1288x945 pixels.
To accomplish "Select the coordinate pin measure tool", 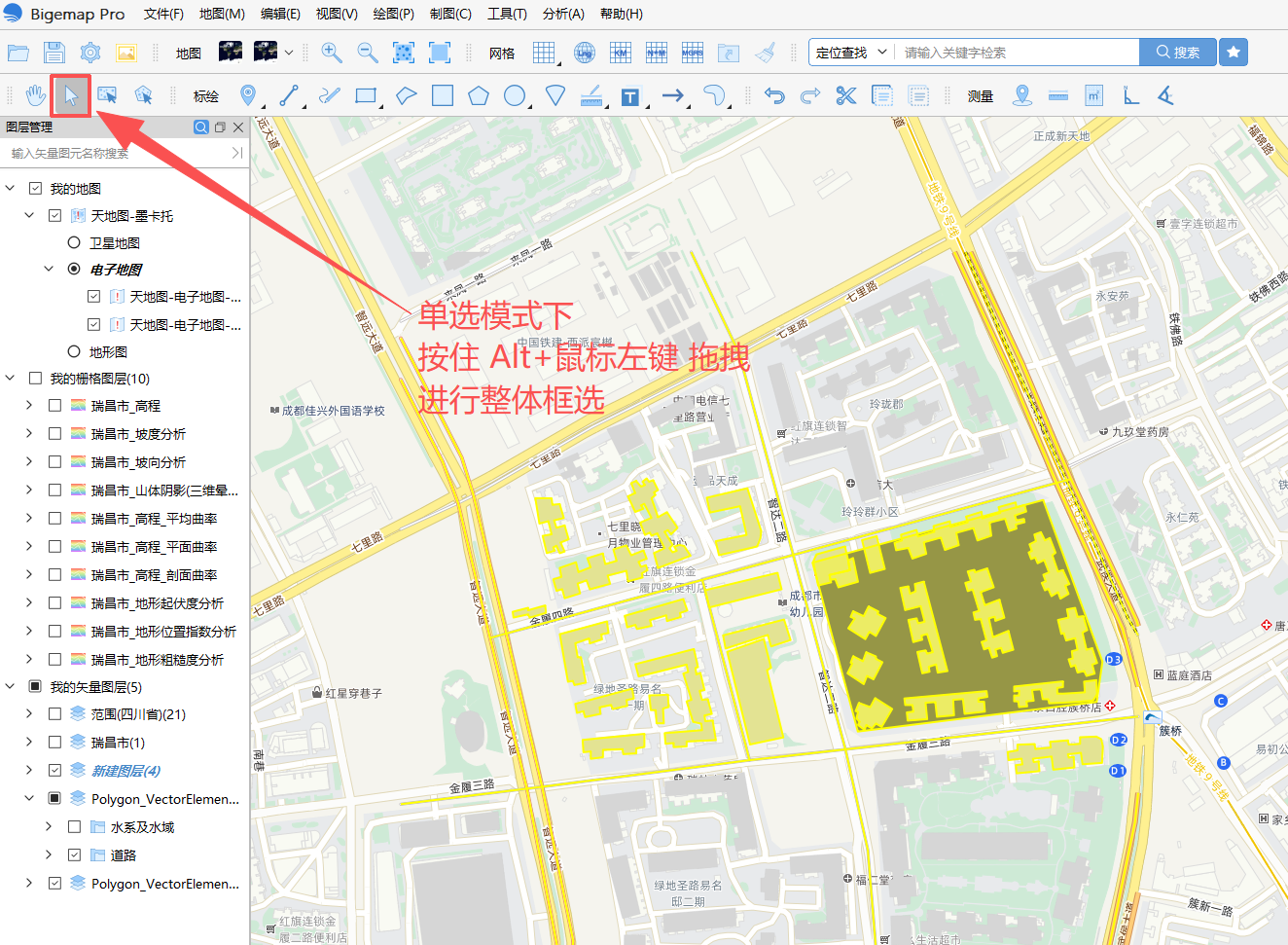I will (x=1022, y=95).
